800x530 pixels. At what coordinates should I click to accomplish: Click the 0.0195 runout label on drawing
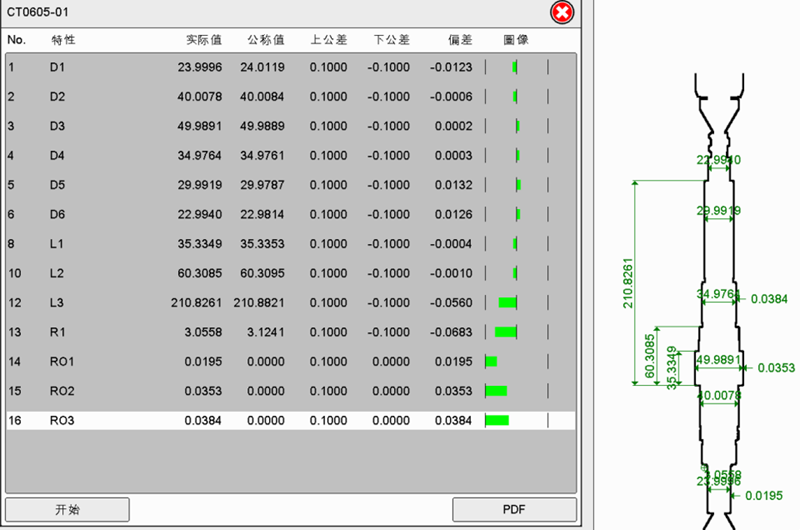tap(764, 495)
